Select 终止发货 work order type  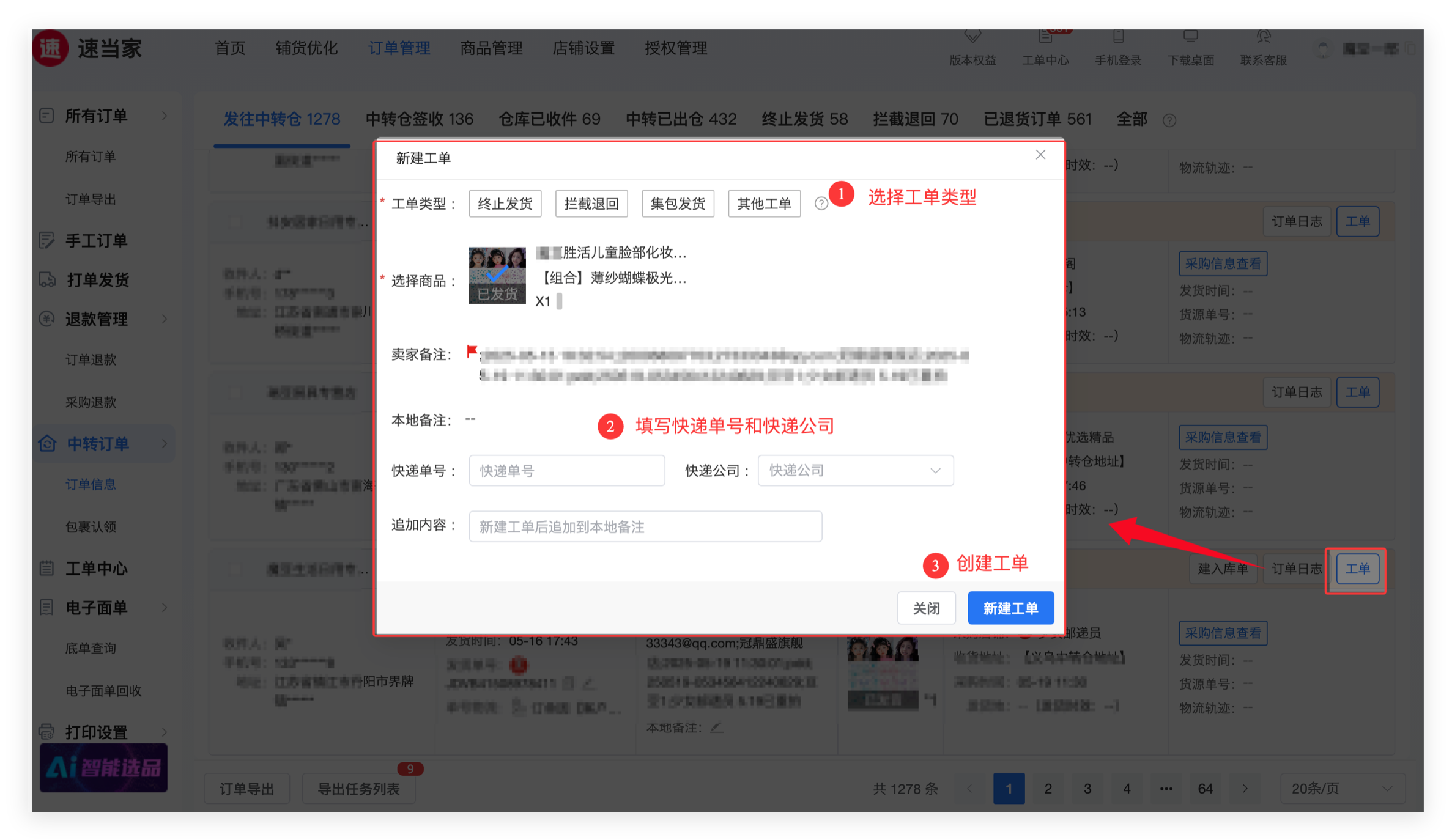[505, 204]
